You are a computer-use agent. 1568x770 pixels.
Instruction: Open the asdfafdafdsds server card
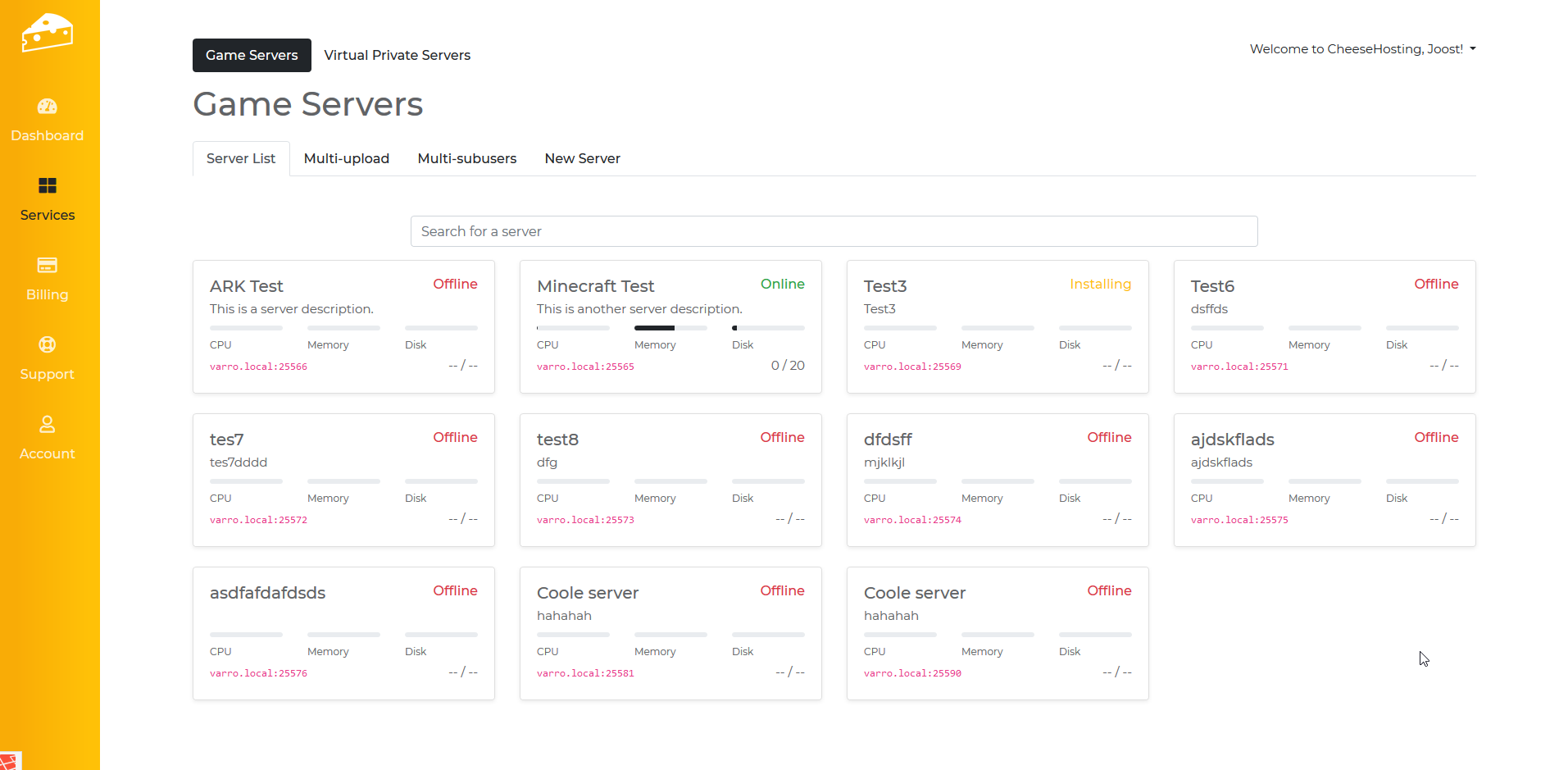click(267, 593)
